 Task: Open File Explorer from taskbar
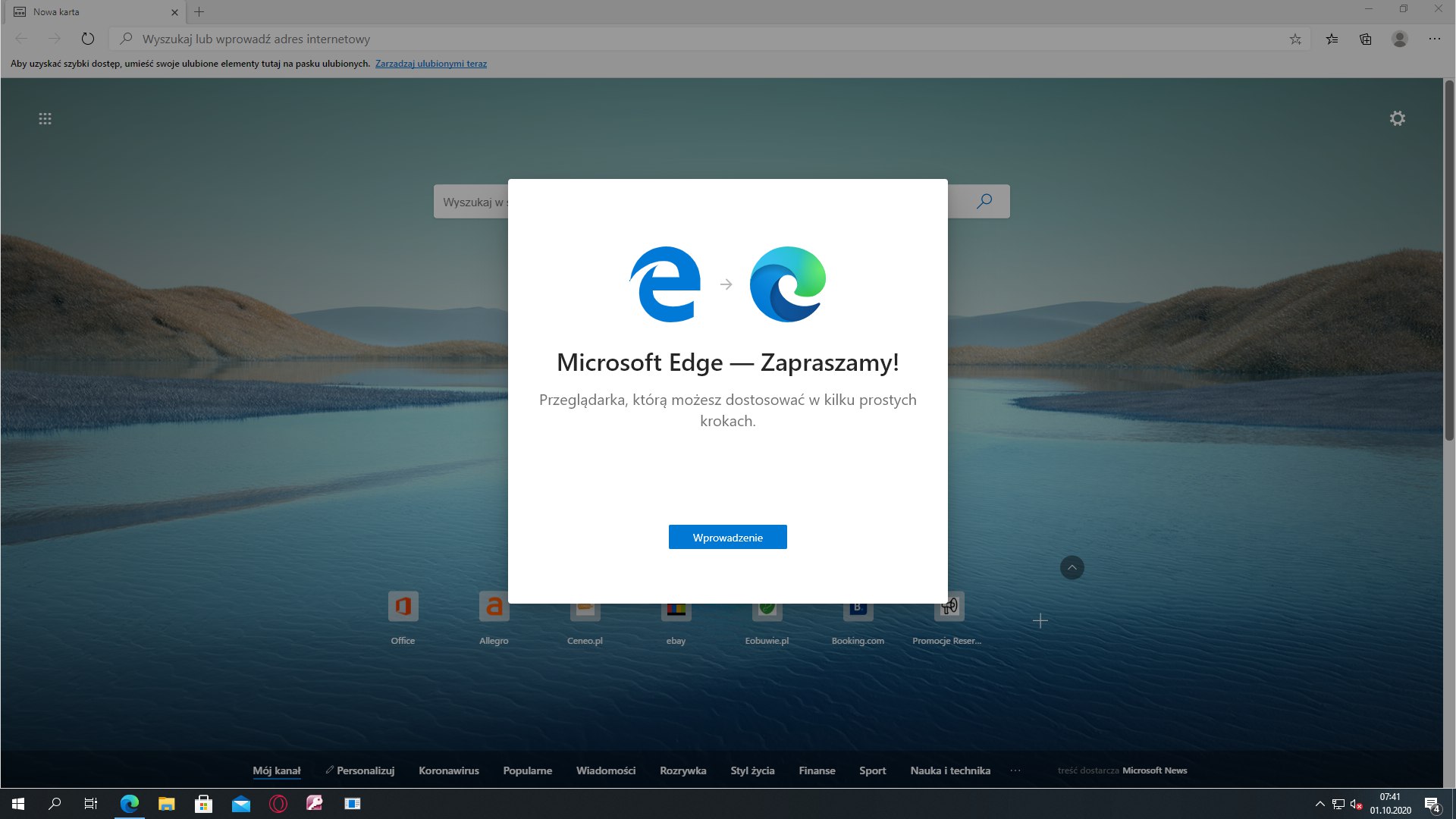(166, 804)
